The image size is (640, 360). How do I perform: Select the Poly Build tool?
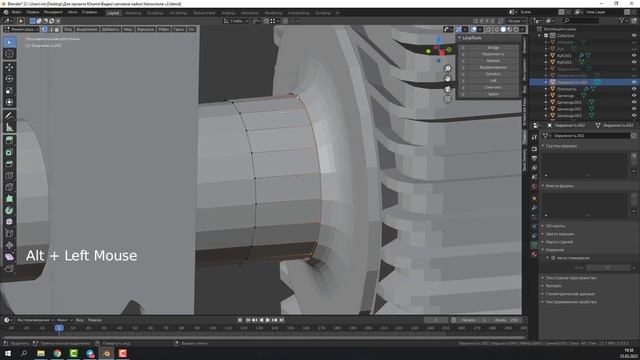(9, 199)
